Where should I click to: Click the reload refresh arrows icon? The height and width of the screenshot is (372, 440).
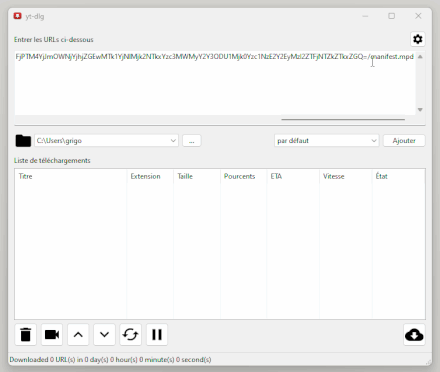130,334
